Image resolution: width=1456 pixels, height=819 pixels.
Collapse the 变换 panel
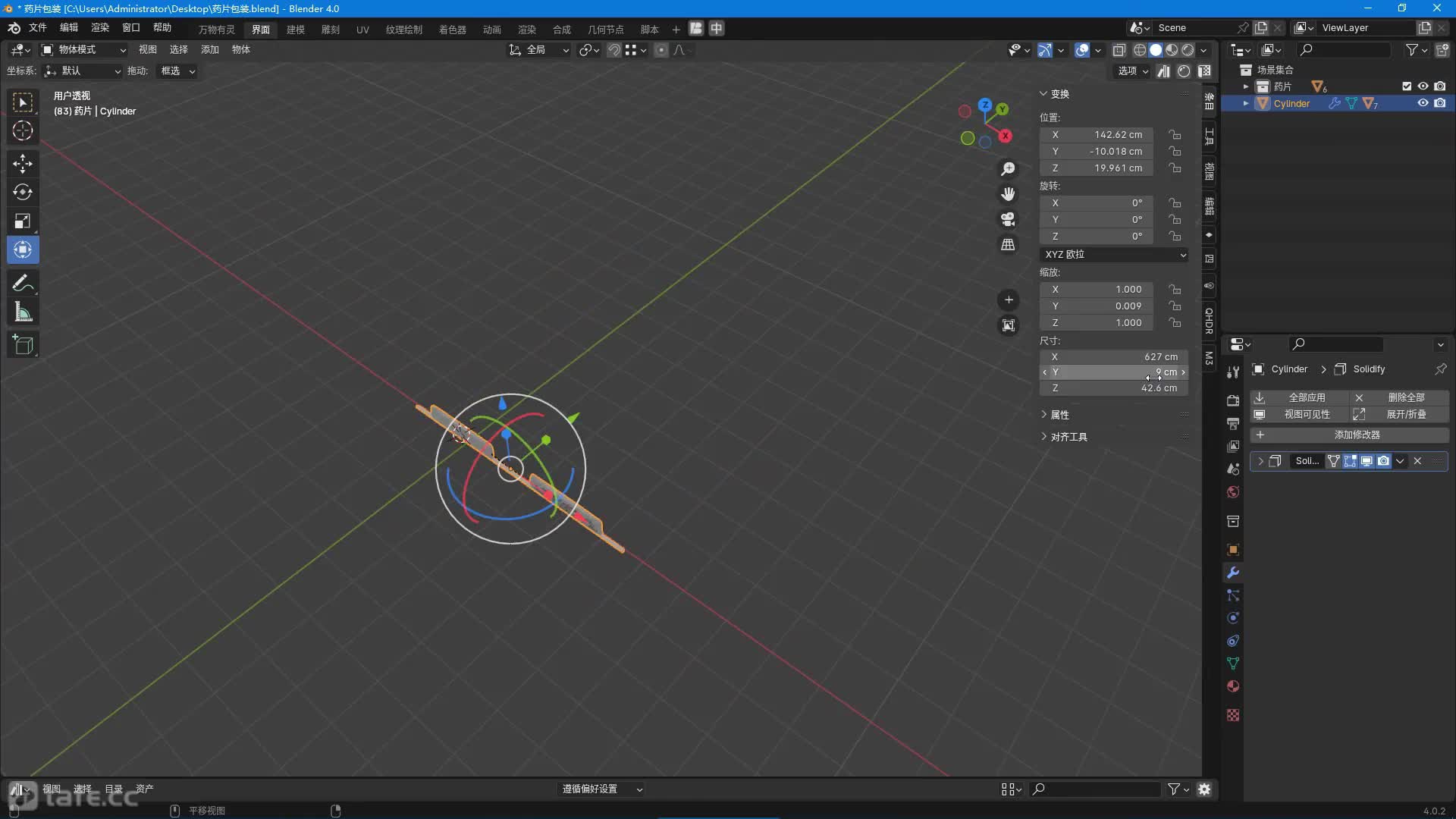point(1059,94)
